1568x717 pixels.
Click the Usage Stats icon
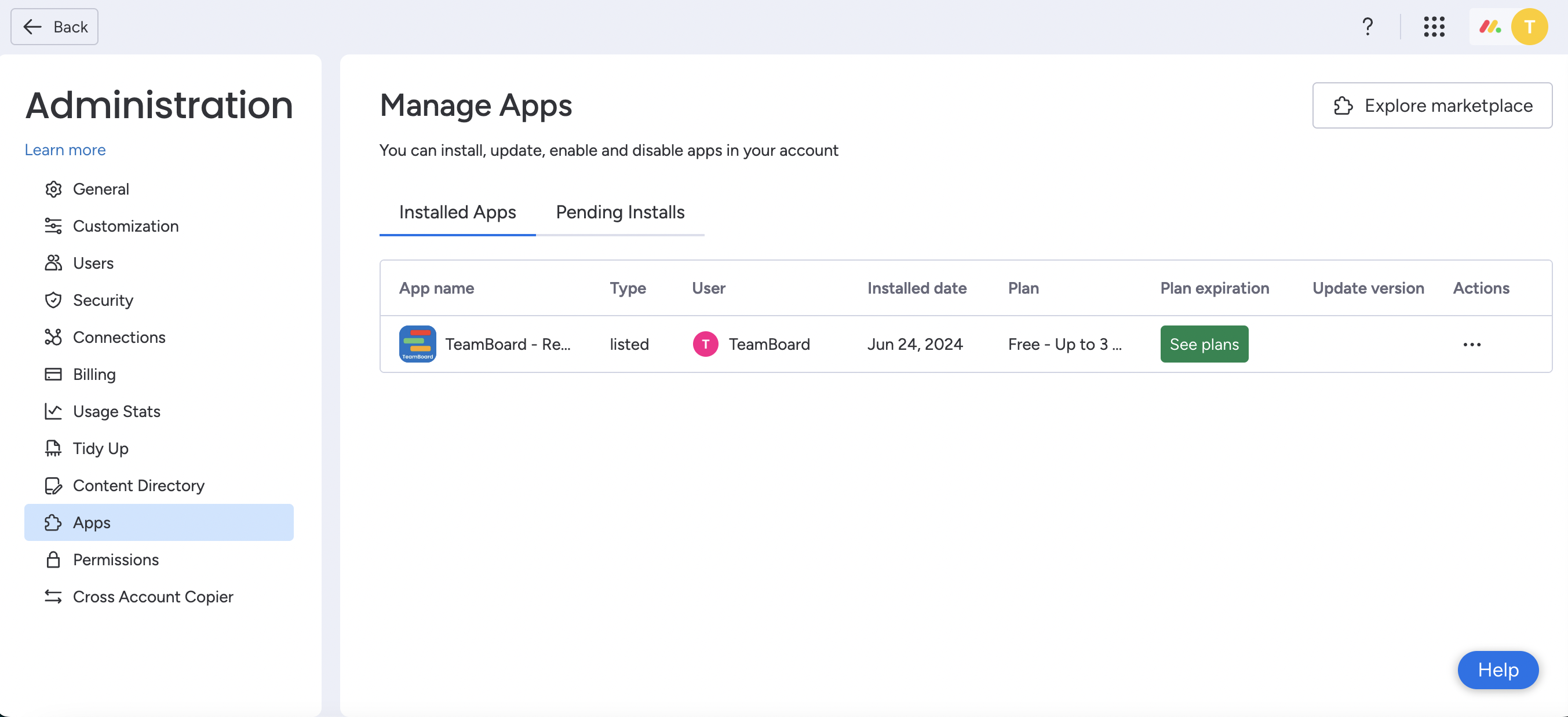click(x=53, y=410)
